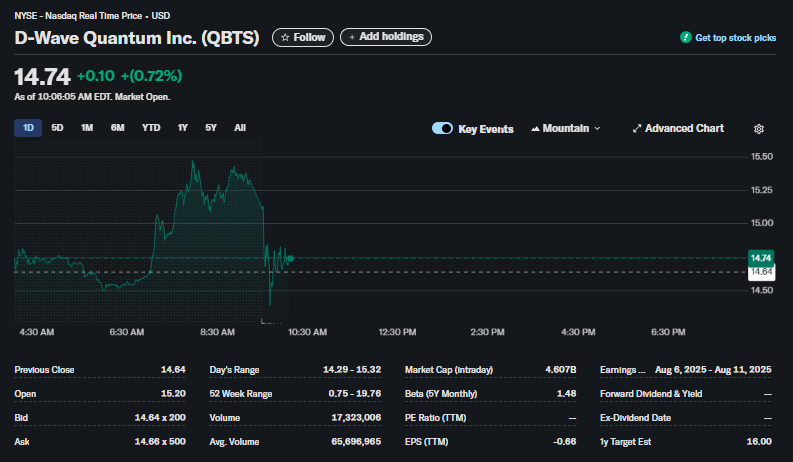
Task: Click Add holdings button
Action: (x=386, y=37)
